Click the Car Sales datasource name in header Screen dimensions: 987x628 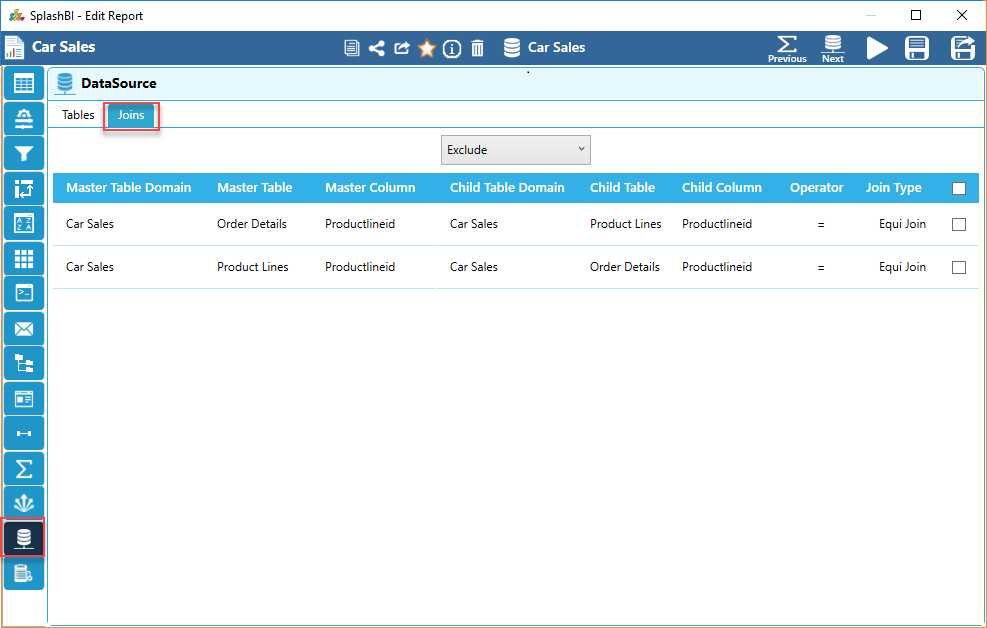coord(556,48)
